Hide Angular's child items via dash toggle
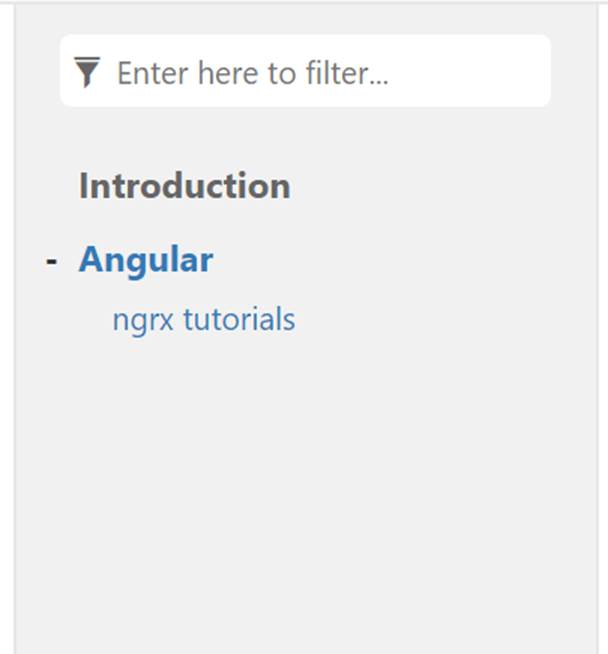608x654 pixels. (52, 261)
